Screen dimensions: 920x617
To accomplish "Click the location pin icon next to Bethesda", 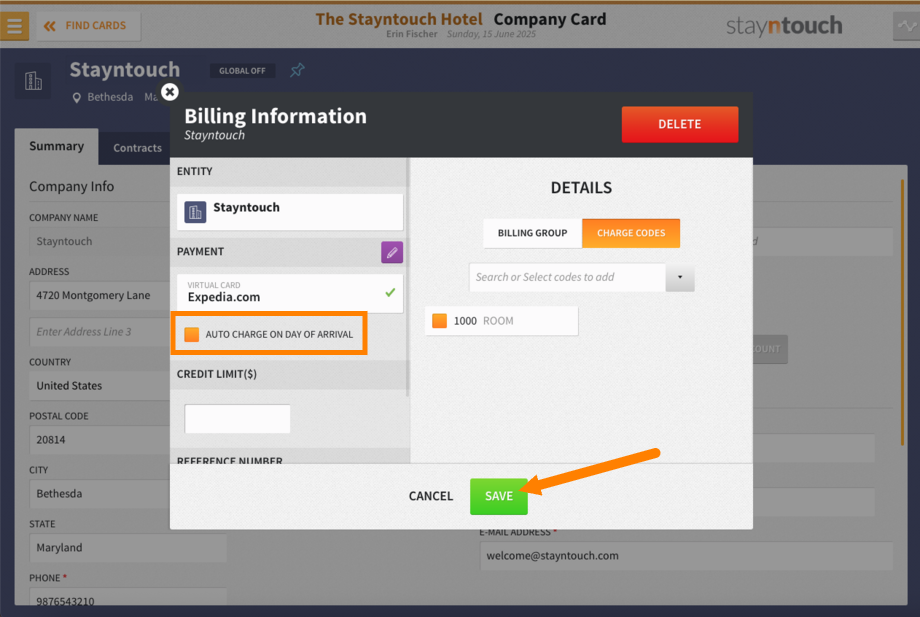I will point(76,97).
